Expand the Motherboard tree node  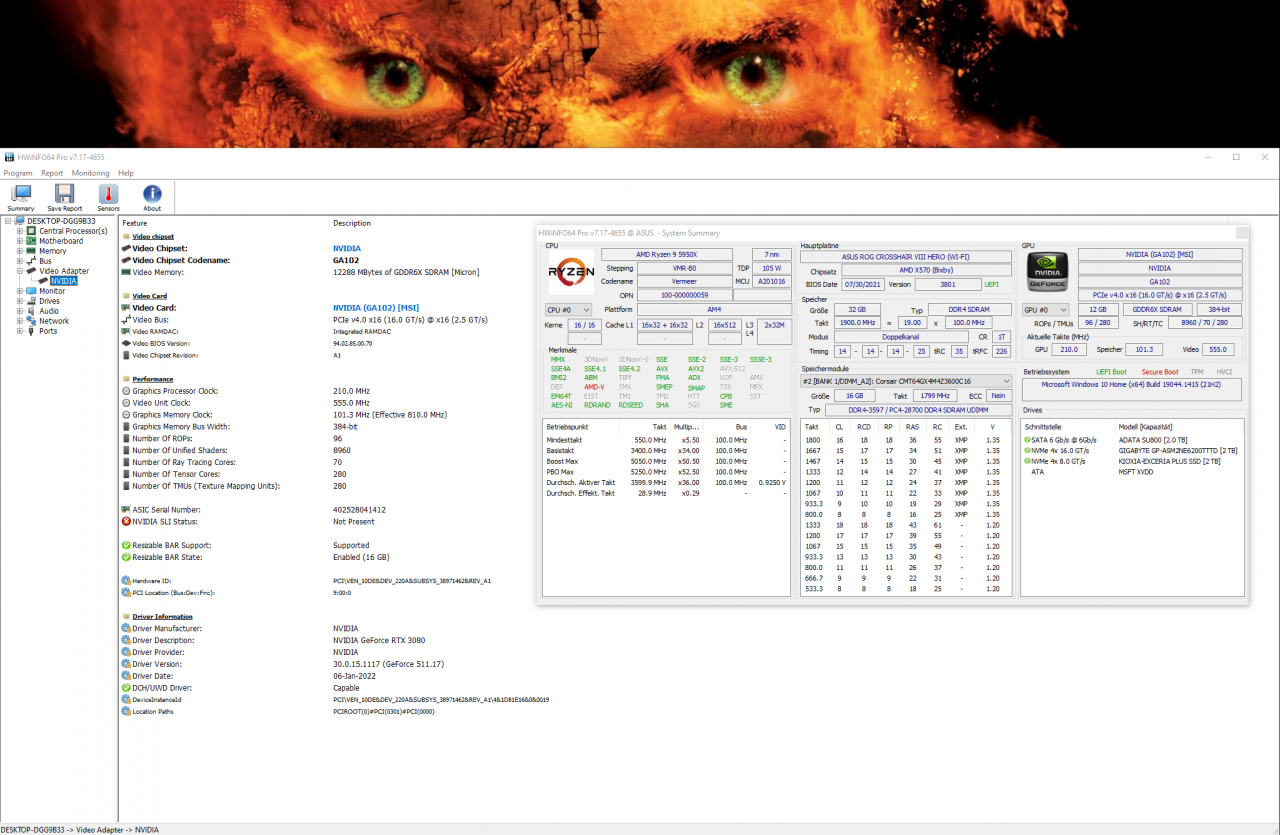19,241
